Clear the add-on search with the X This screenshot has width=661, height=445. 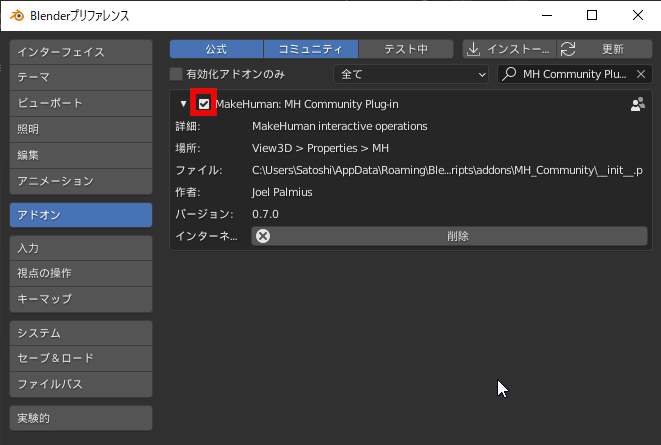pos(641,74)
